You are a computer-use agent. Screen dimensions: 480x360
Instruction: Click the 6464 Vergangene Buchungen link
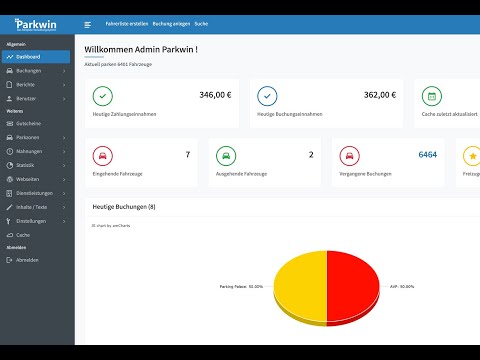click(x=428, y=155)
